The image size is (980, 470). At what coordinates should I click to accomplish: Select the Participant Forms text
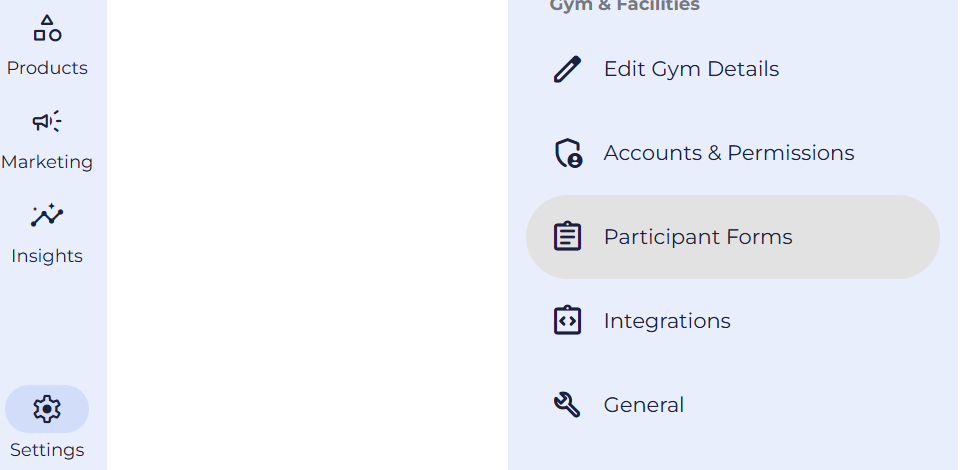[x=698, y=237]
